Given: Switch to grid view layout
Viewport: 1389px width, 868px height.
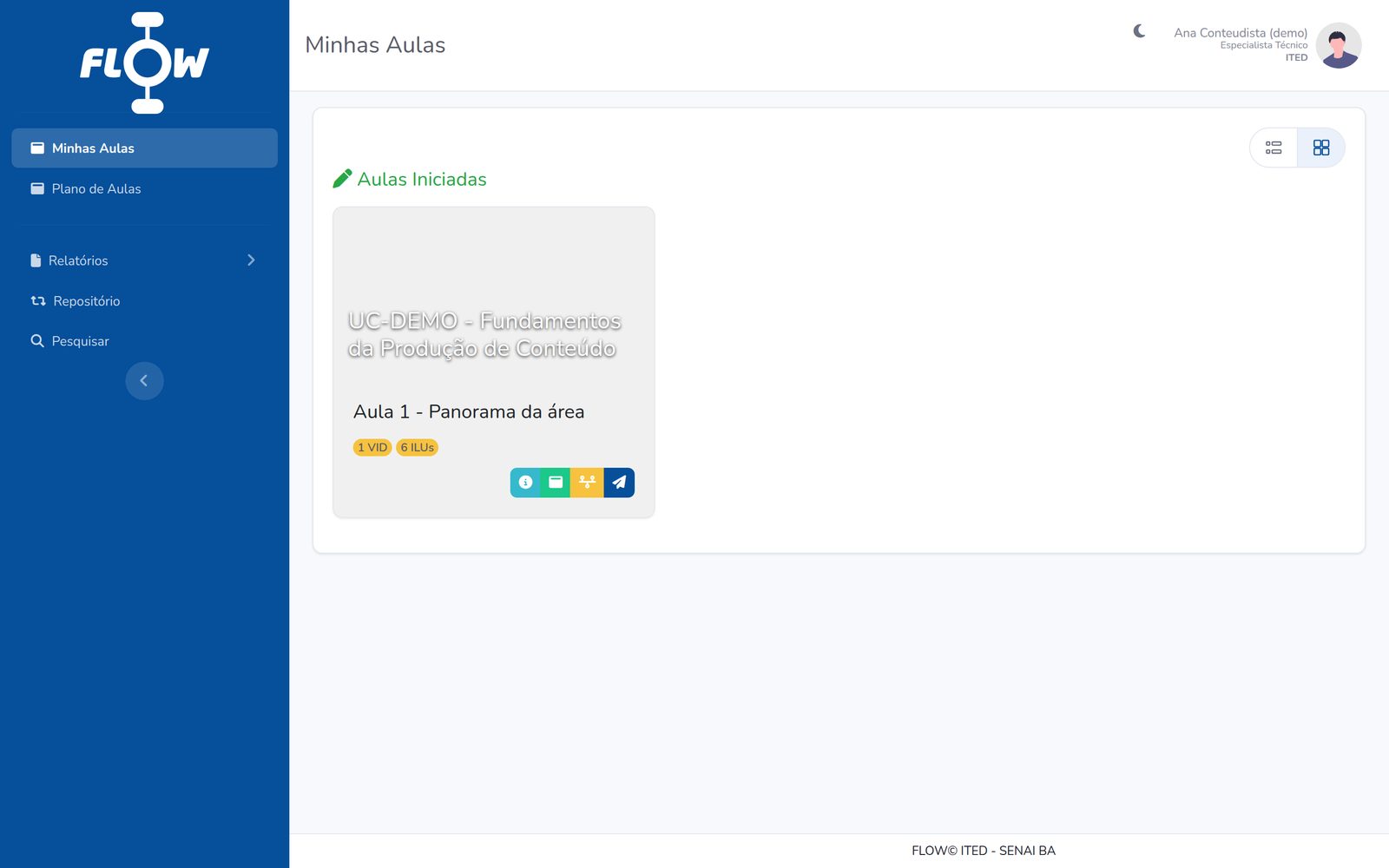Looking at the screenshot, I should [x=1321, y=148].
